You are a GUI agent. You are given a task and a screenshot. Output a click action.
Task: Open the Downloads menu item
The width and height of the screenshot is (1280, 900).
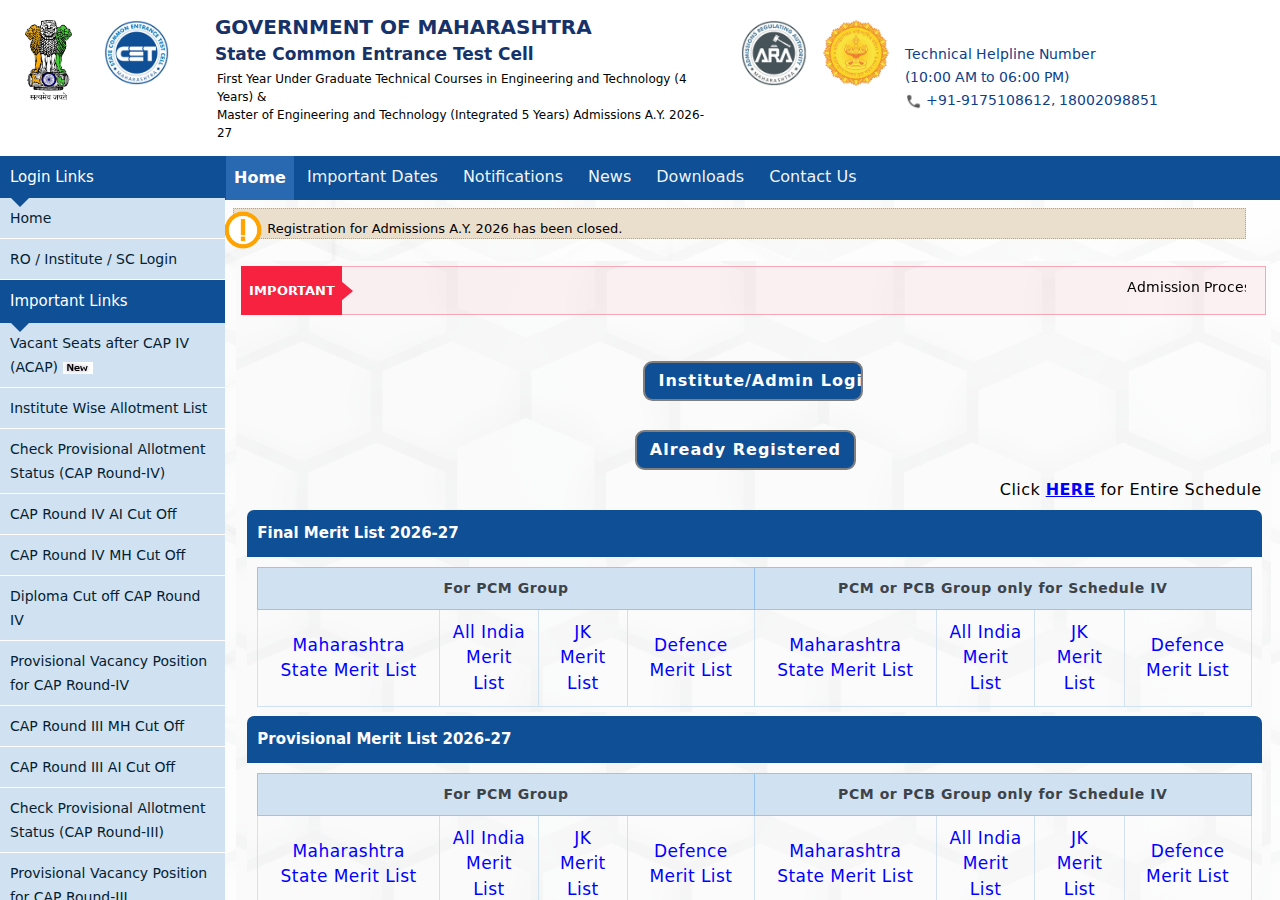pos(700,177)
